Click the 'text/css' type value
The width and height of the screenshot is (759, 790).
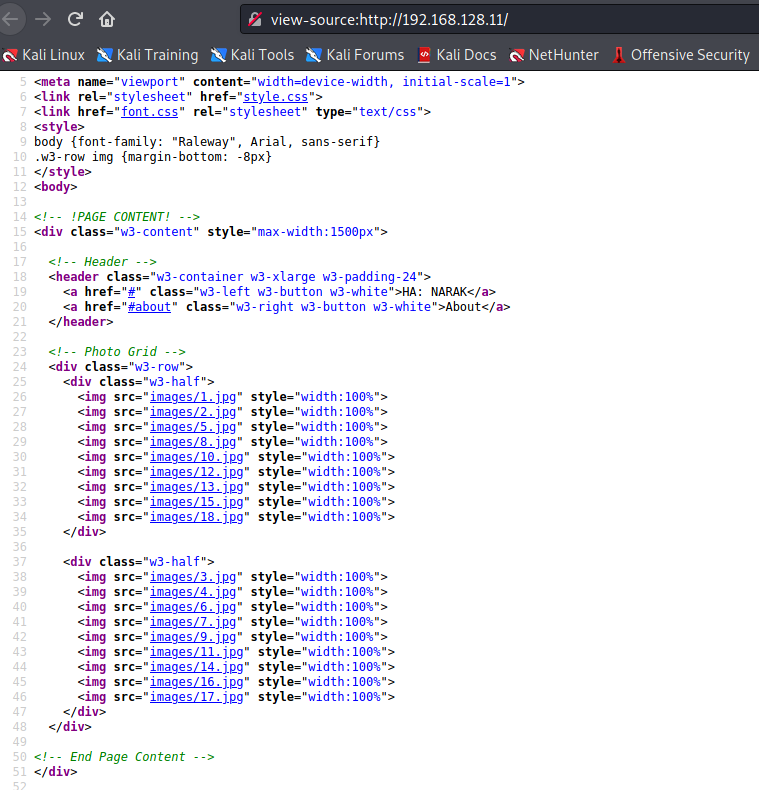click(x=388, y=112)
